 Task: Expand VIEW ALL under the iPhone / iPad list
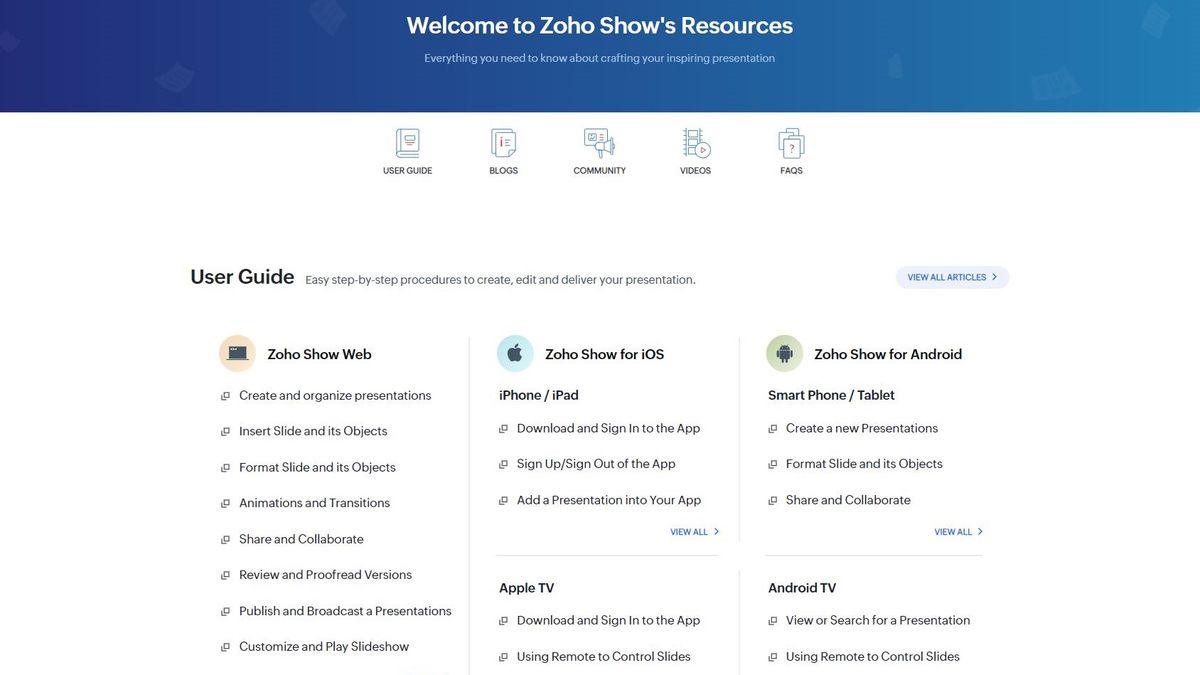point(694,531)
